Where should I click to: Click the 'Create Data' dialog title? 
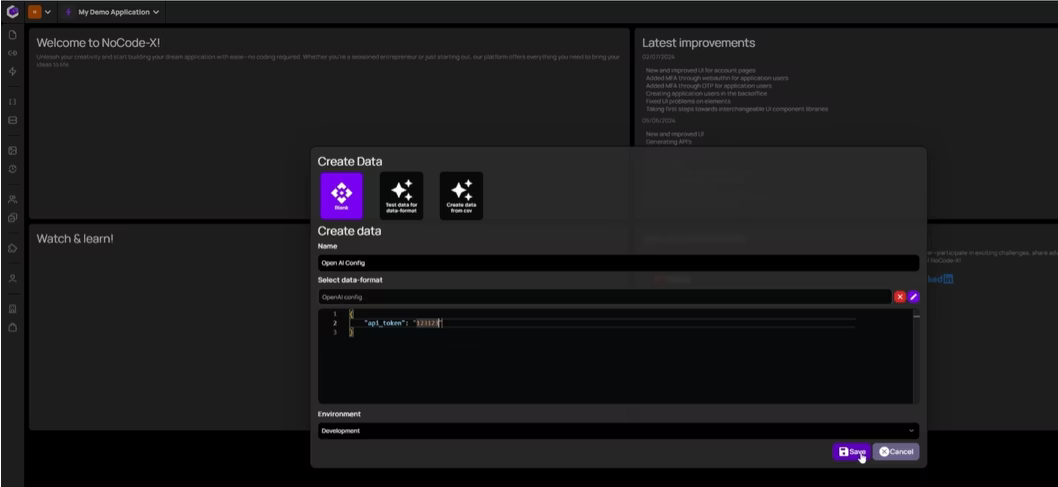tap(350, 162)
